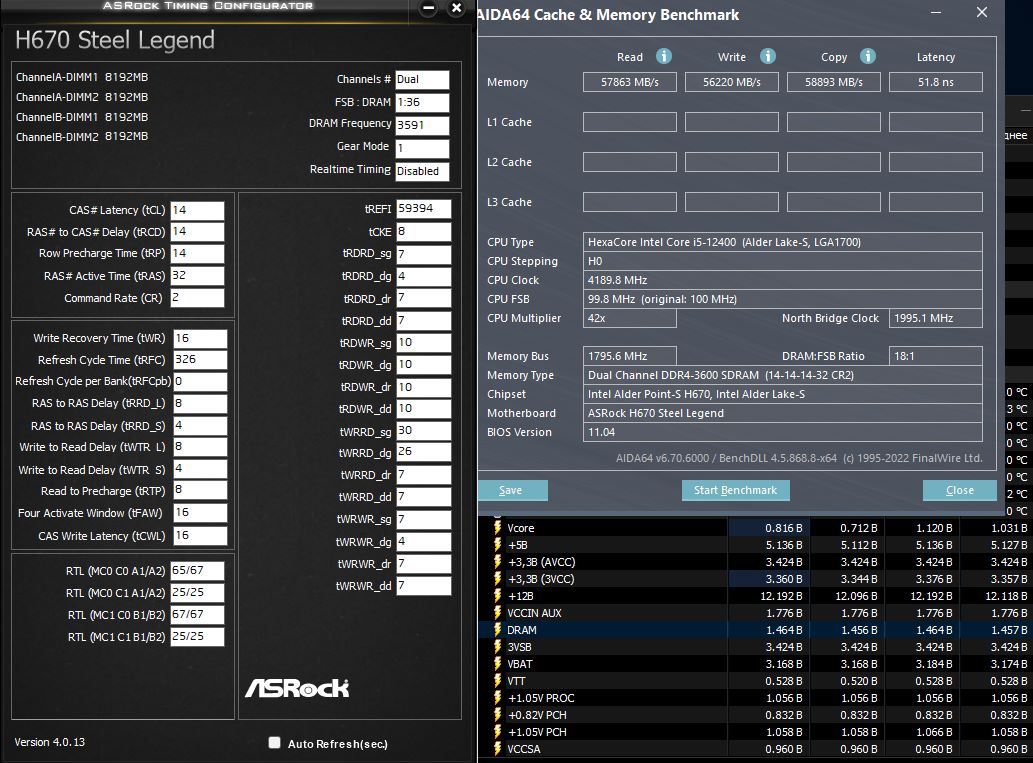The image size is (1033, 763).
Task: Click the +3,3B (3VCC) lightning icon
Action: tap(497, 579)
